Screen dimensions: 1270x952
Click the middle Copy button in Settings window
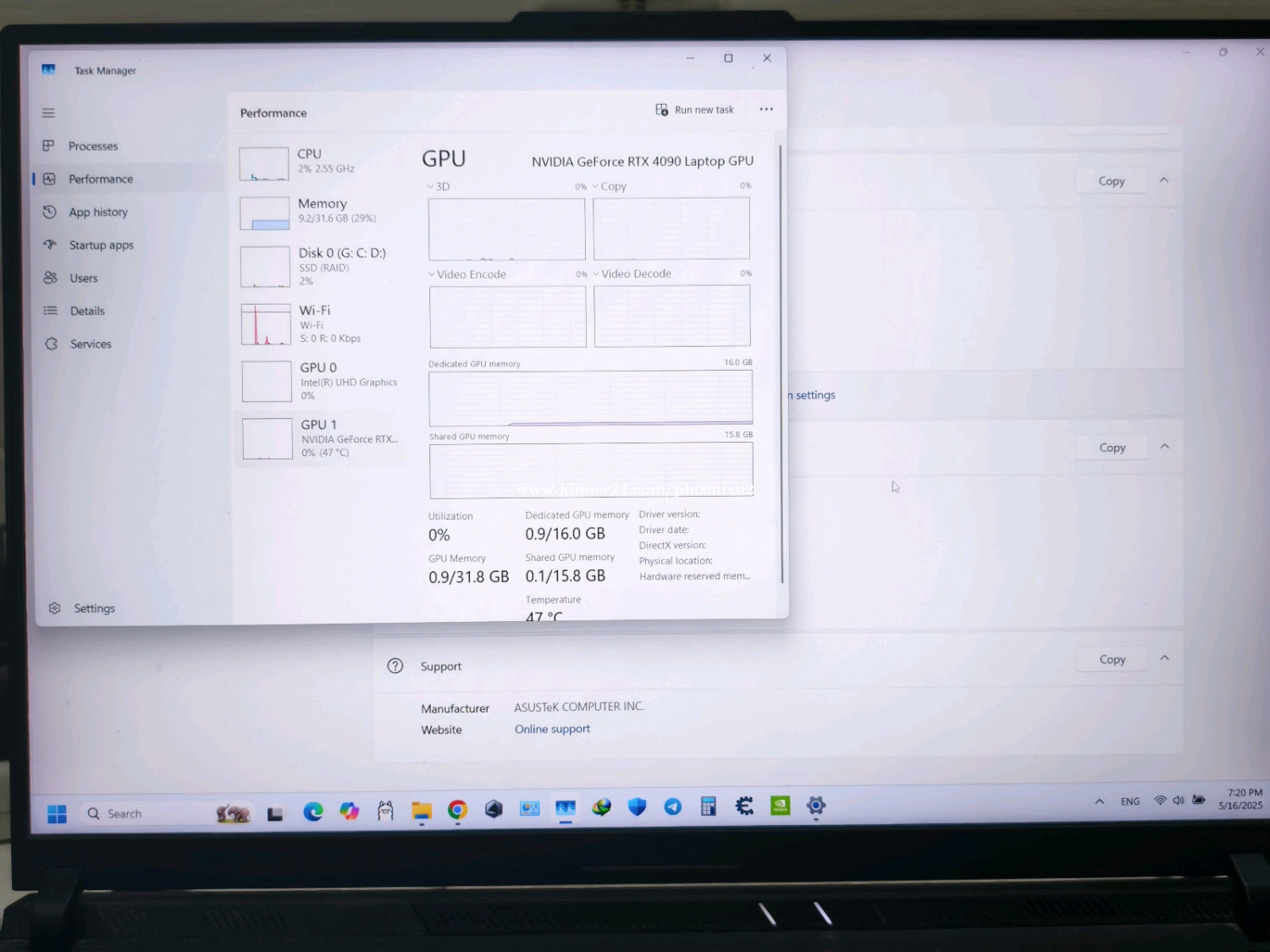1112,448
